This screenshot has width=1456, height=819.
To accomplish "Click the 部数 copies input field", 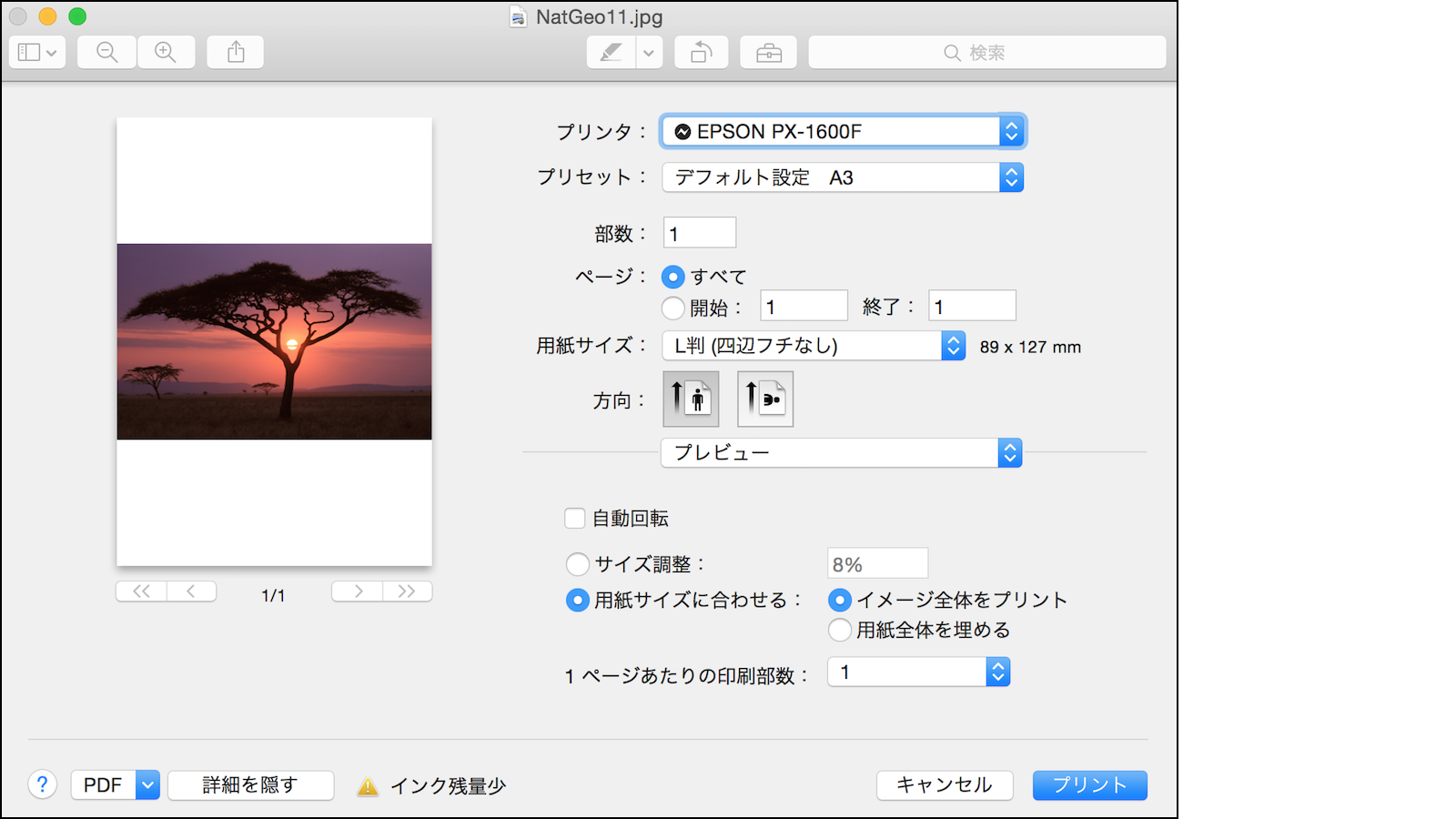I will pos(699,234).
